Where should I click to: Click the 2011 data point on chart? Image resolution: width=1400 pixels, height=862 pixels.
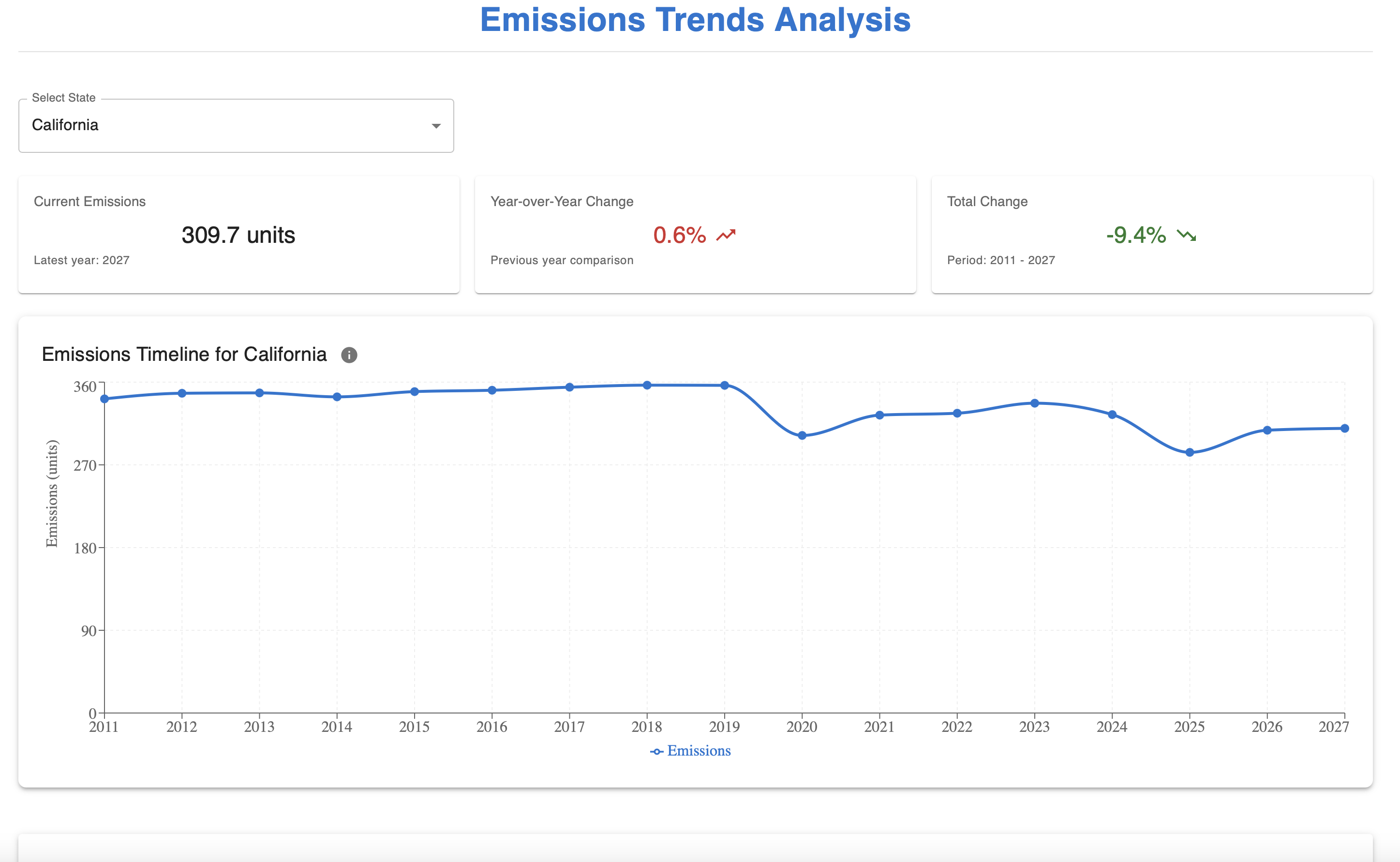click(104, 399)
